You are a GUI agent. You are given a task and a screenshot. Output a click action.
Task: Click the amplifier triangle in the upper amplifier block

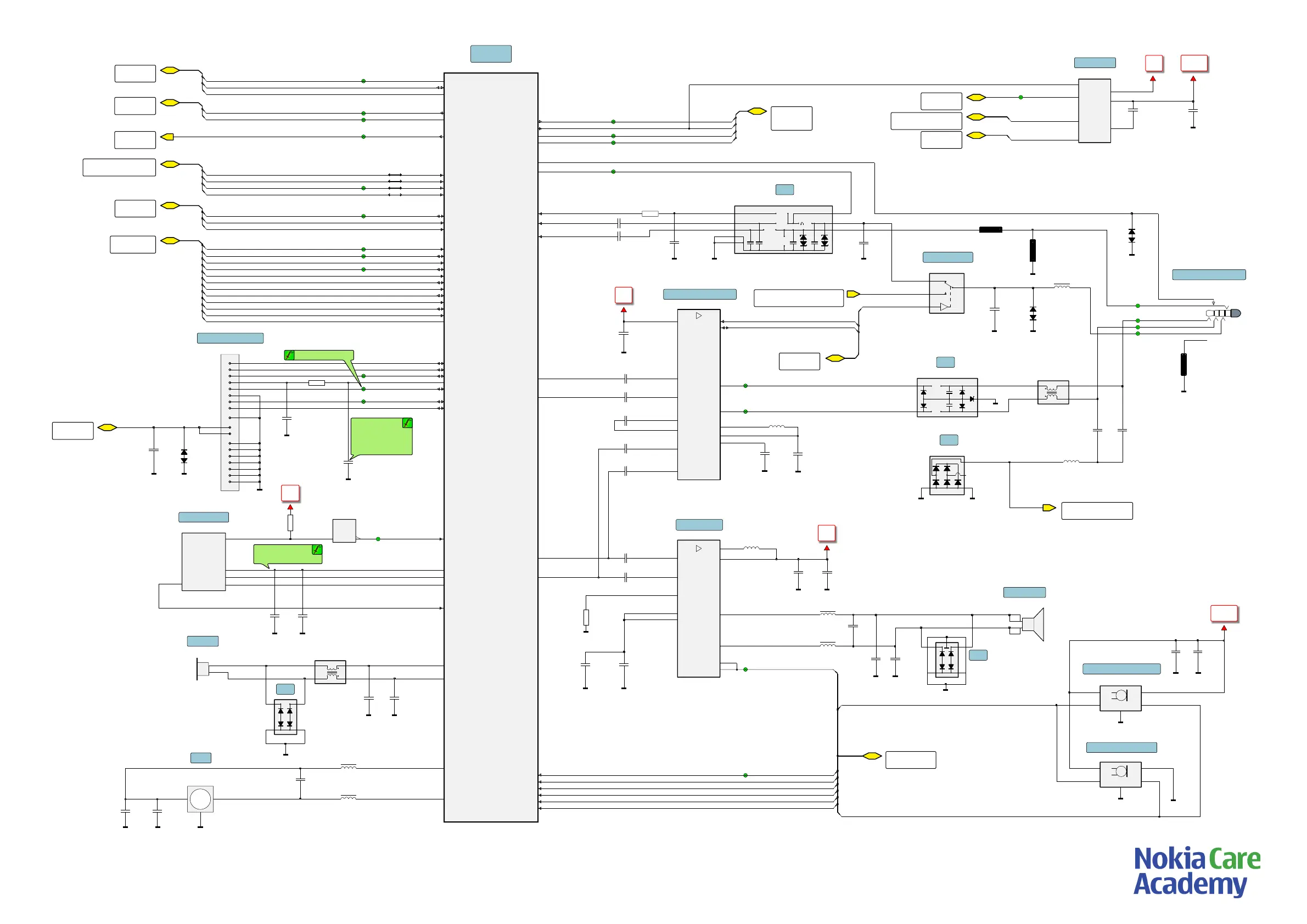click(698, 316)
